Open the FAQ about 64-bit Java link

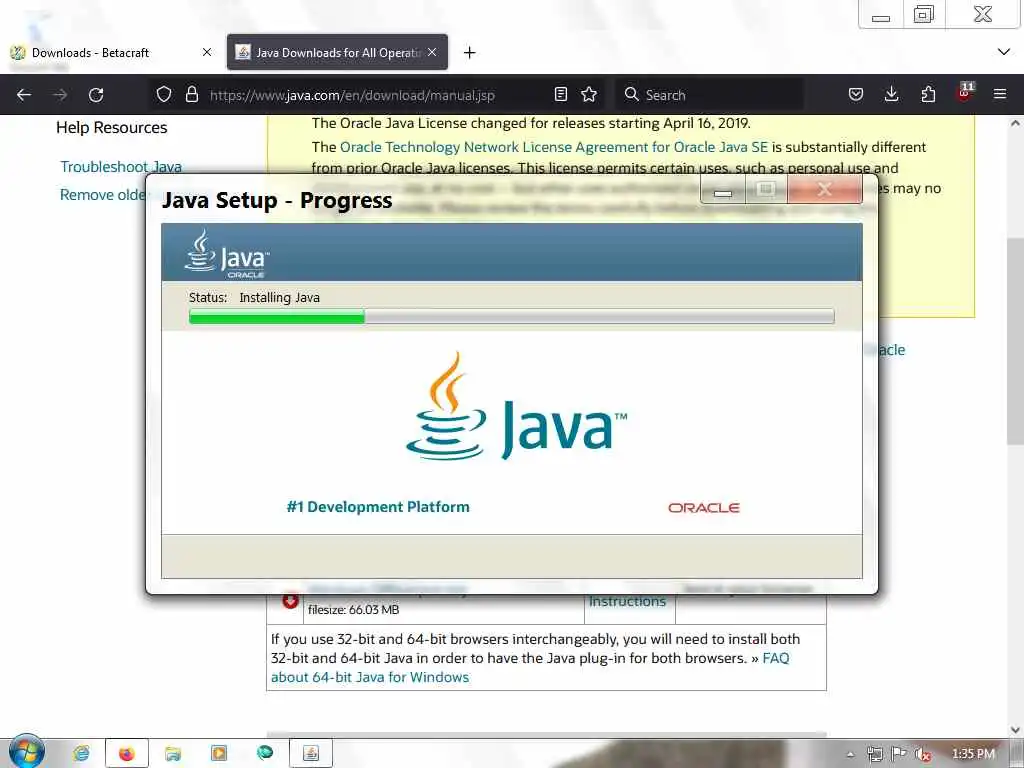click(x=530, y=667)
